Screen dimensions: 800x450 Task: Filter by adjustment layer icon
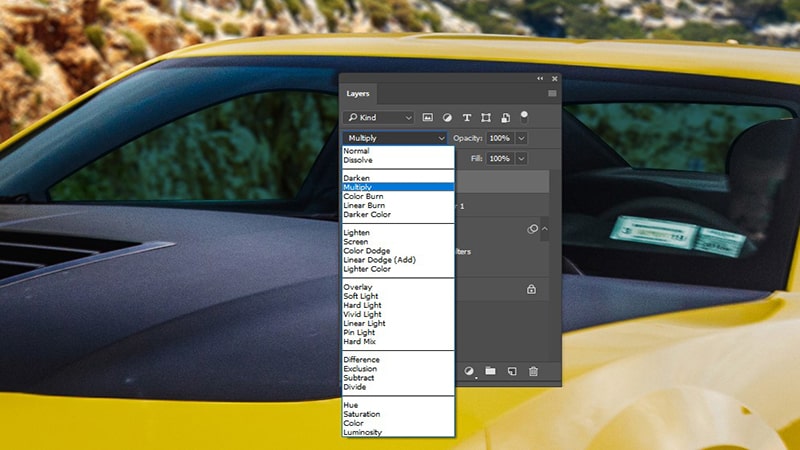pyautogui.click(x=447, y=117)
